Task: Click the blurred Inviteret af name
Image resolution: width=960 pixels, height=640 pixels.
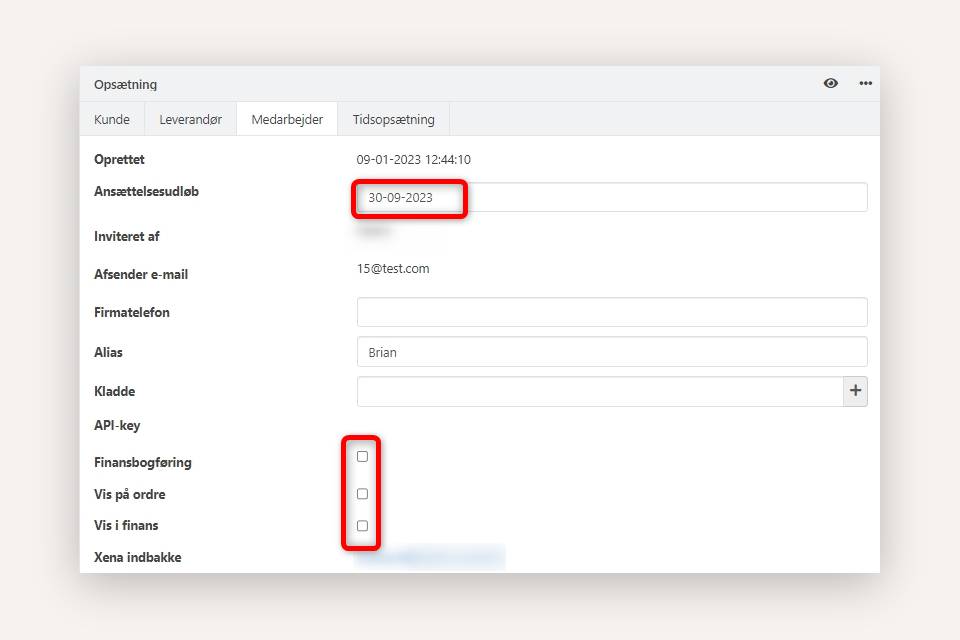Action: [x=374, y=232]
